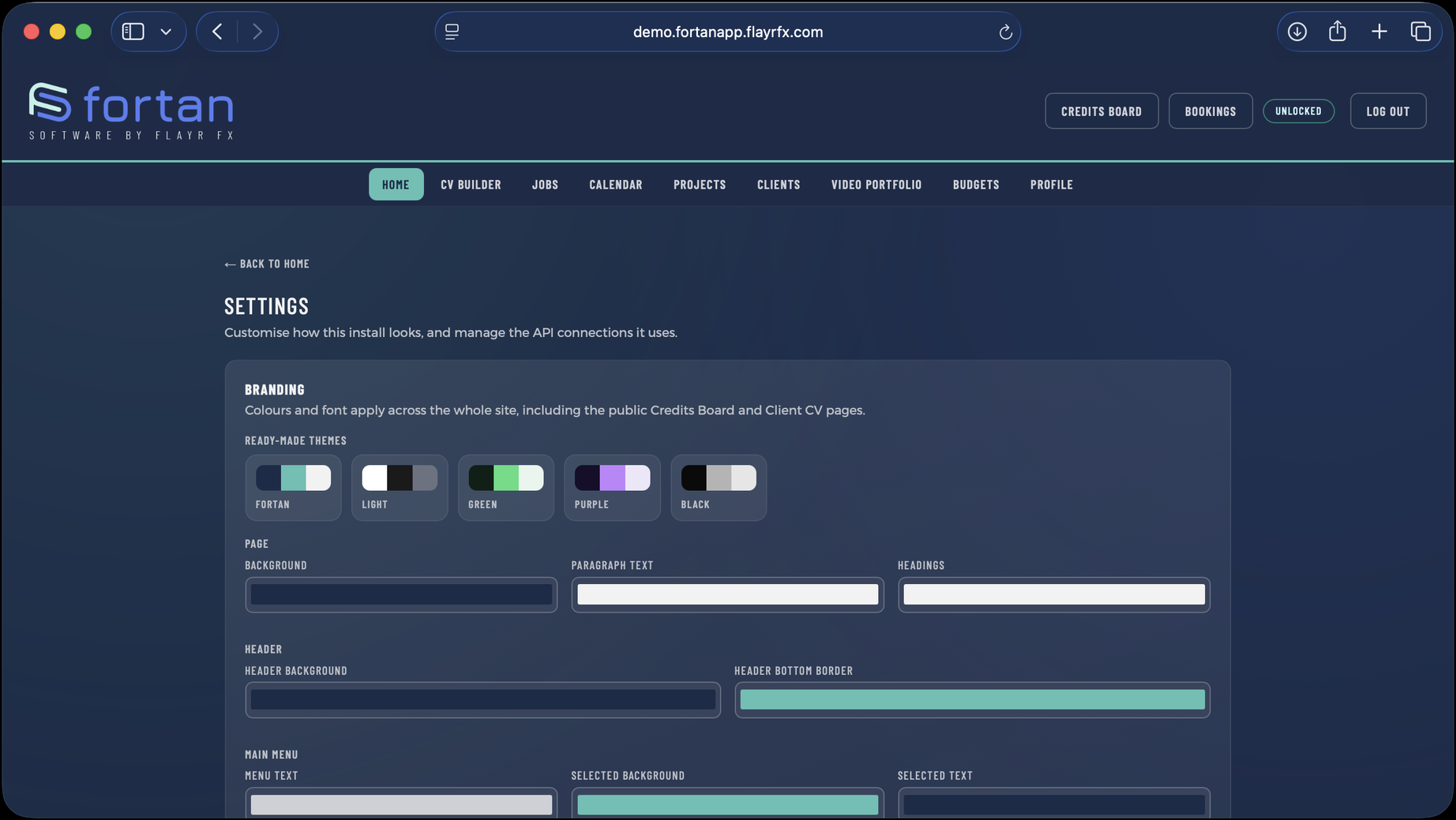This screenshot has width=1456, height=820.
Task: Open the page Background colour picker
Action: click(401, 595)
